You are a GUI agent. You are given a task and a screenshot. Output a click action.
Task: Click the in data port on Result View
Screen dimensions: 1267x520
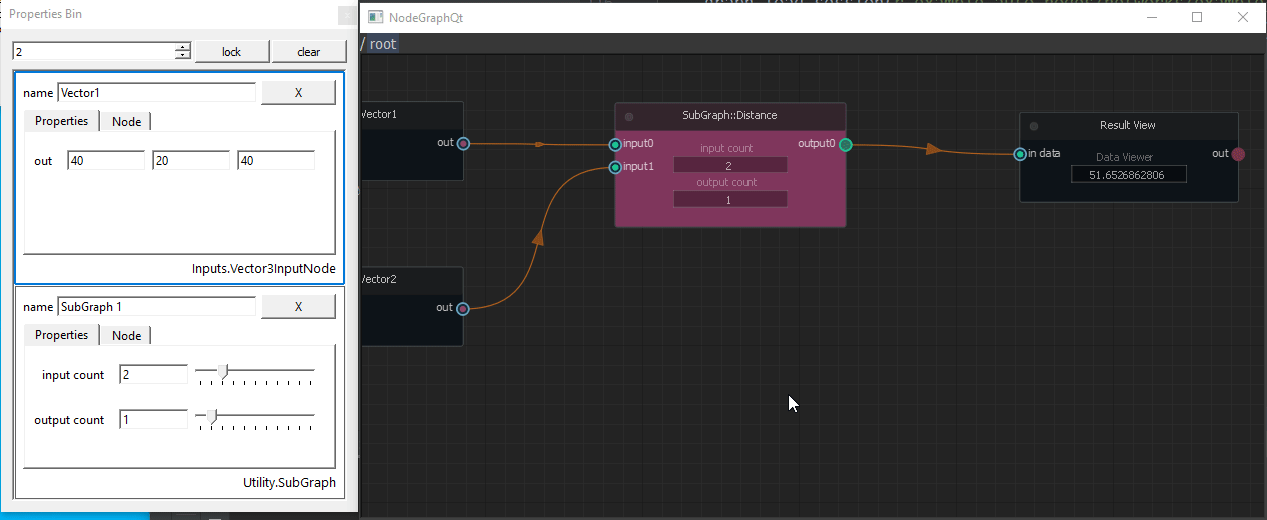click(x=1020, y=154)
